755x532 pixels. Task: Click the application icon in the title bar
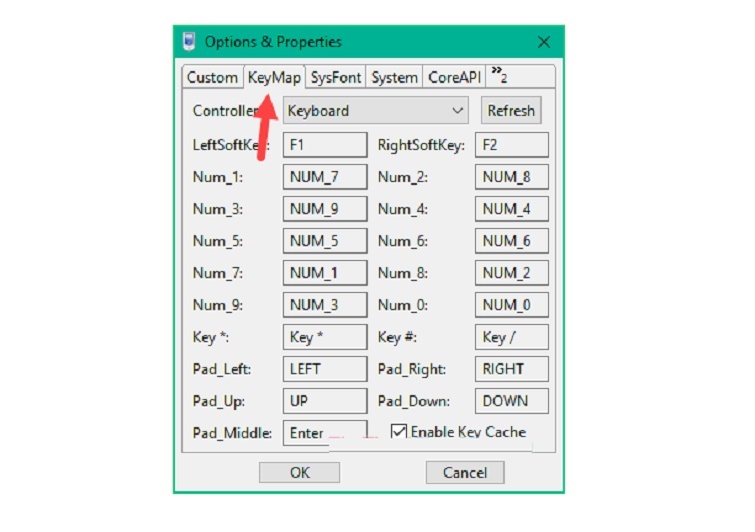188,42
